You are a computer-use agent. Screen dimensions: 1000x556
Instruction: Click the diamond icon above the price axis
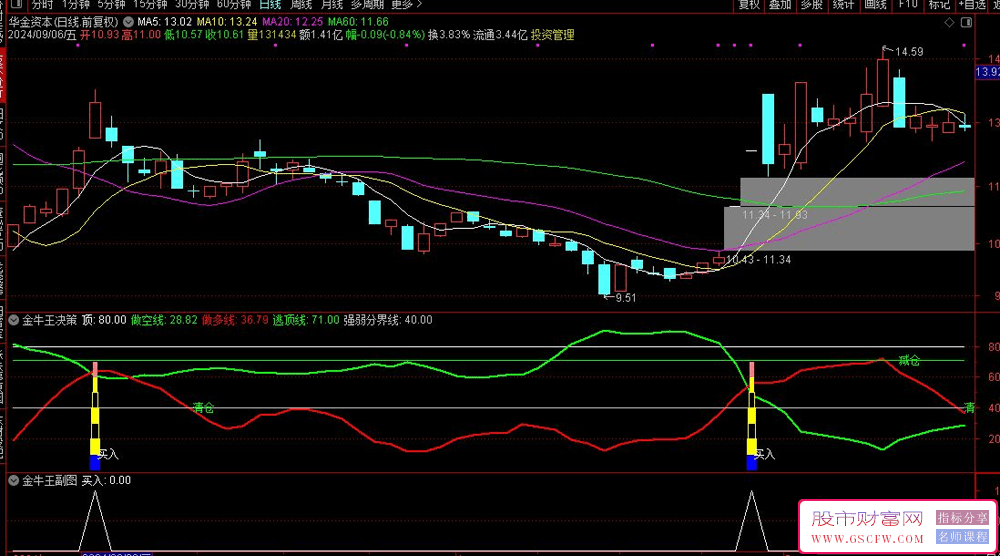[x=950, y=22]
